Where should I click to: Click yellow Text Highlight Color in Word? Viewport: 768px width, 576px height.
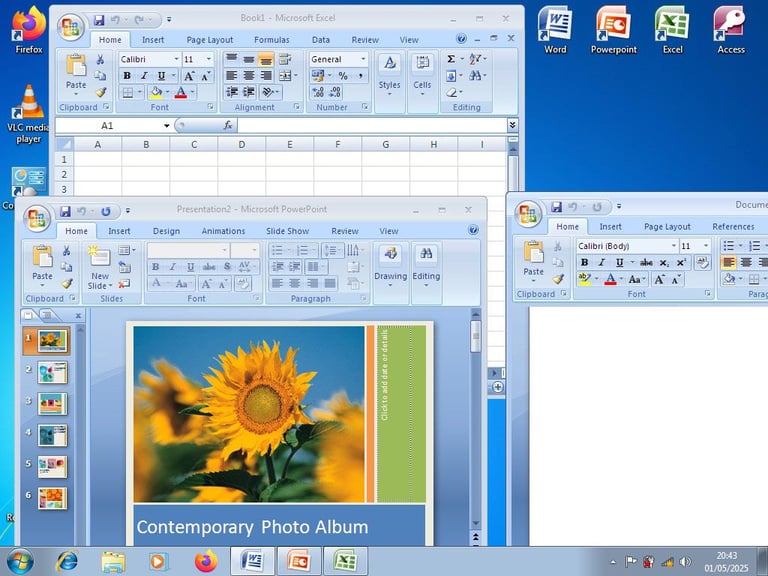tap(584, 279)
